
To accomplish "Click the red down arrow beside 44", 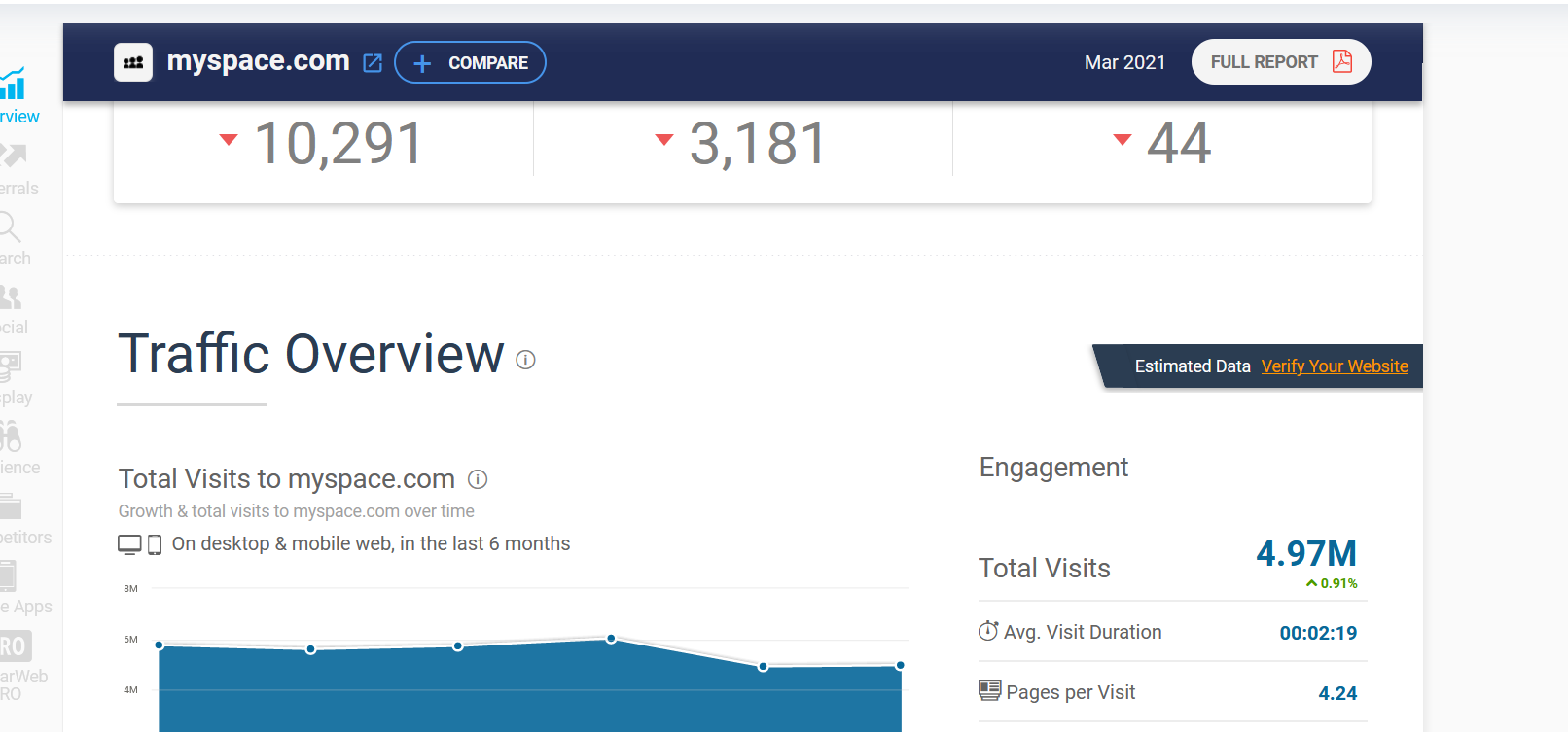I will 1123,139.
